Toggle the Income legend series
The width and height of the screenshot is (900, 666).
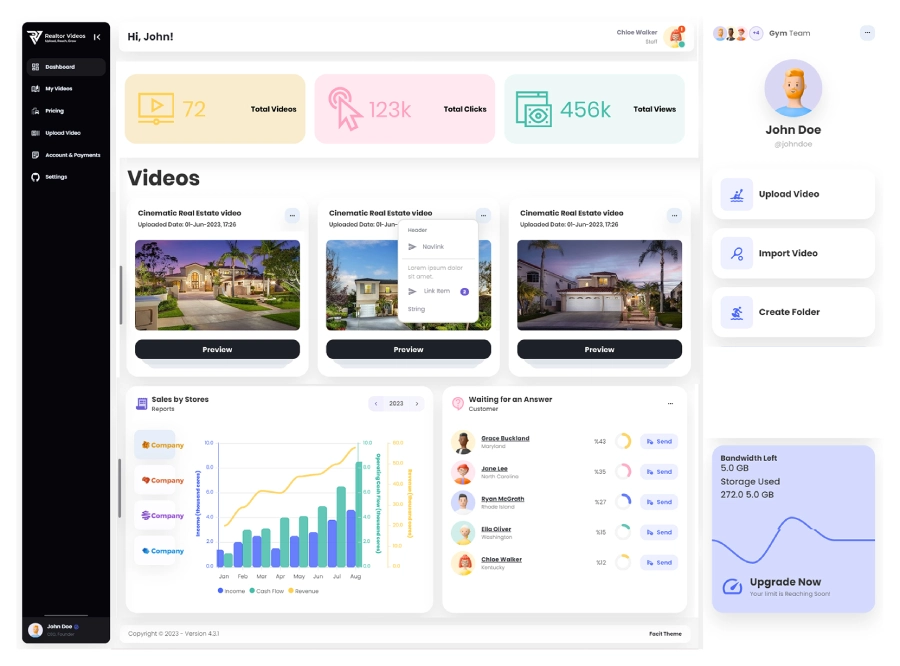[x=231, y=591]
